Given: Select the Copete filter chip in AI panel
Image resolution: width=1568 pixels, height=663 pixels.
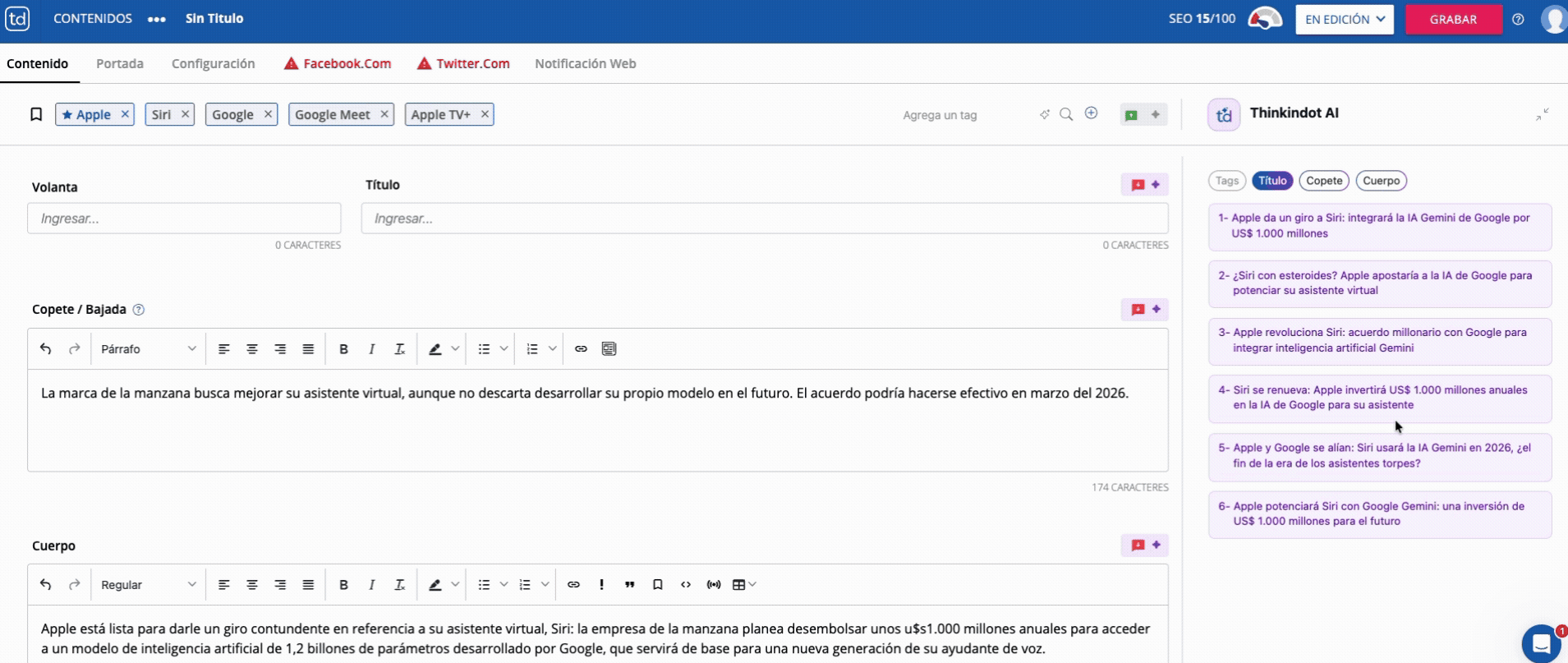Looking at the screenshot, I should click(1324, 181).
